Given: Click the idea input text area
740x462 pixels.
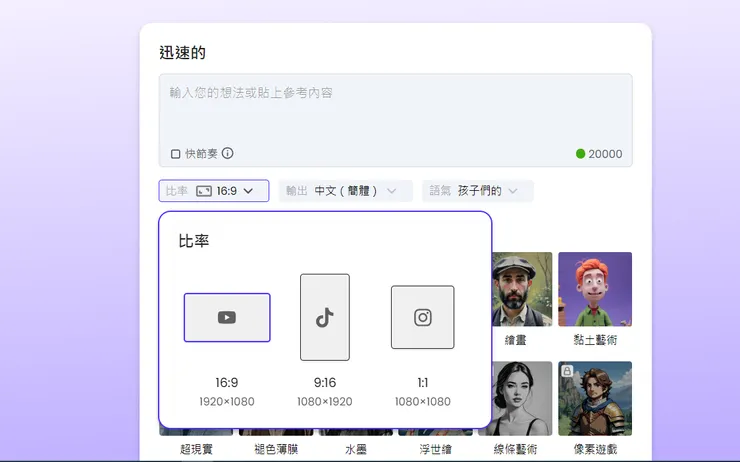Looking at the screenshot, I should coord(395,120).
